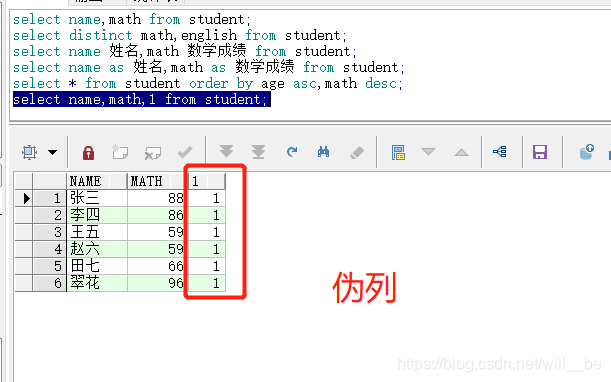Select the NAME column header
Screen dimensions: 611x382
pyautogui.click(x=97, y=181)
